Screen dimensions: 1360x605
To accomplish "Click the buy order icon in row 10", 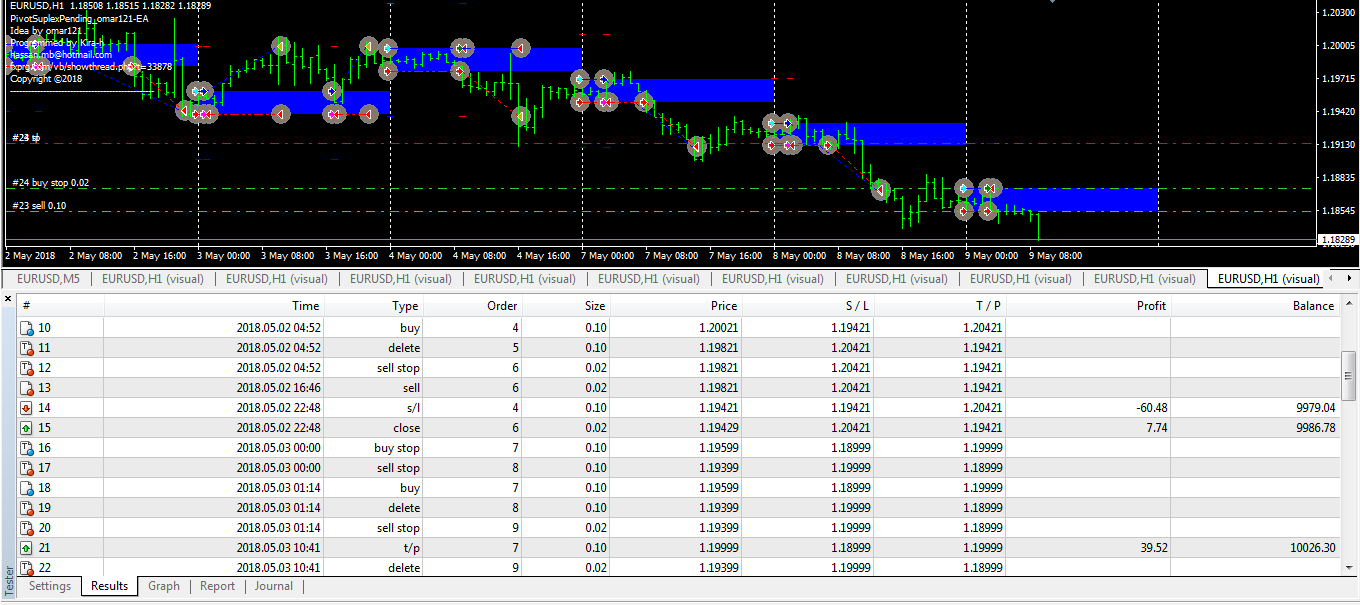I will [x=27, y=328].
